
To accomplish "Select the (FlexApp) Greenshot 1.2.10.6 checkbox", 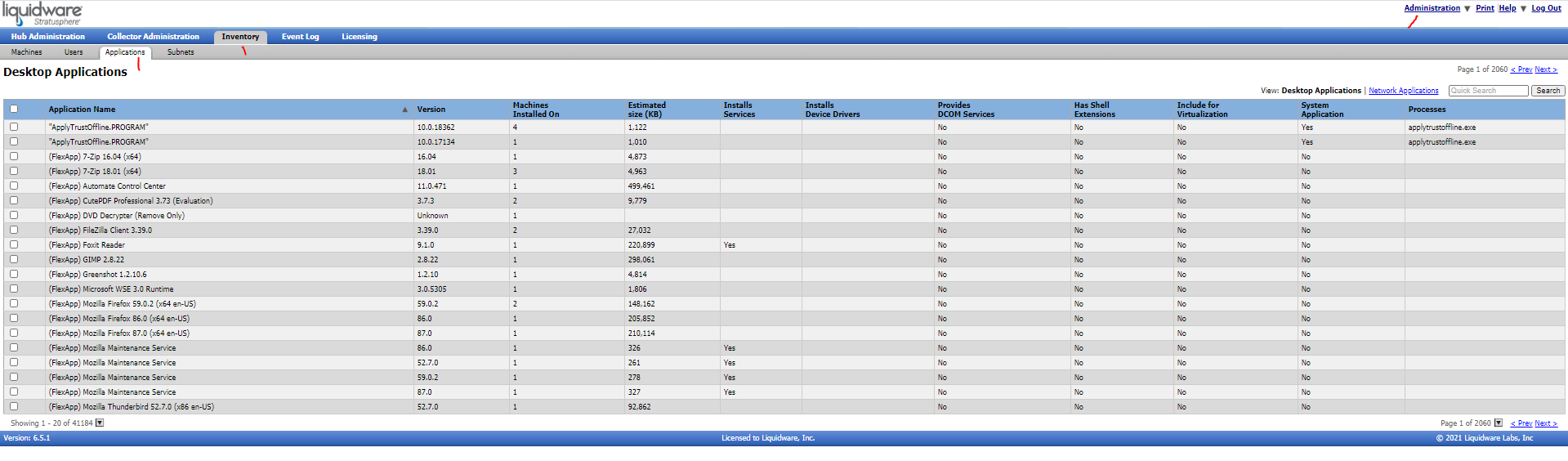I will click(14, 274).
